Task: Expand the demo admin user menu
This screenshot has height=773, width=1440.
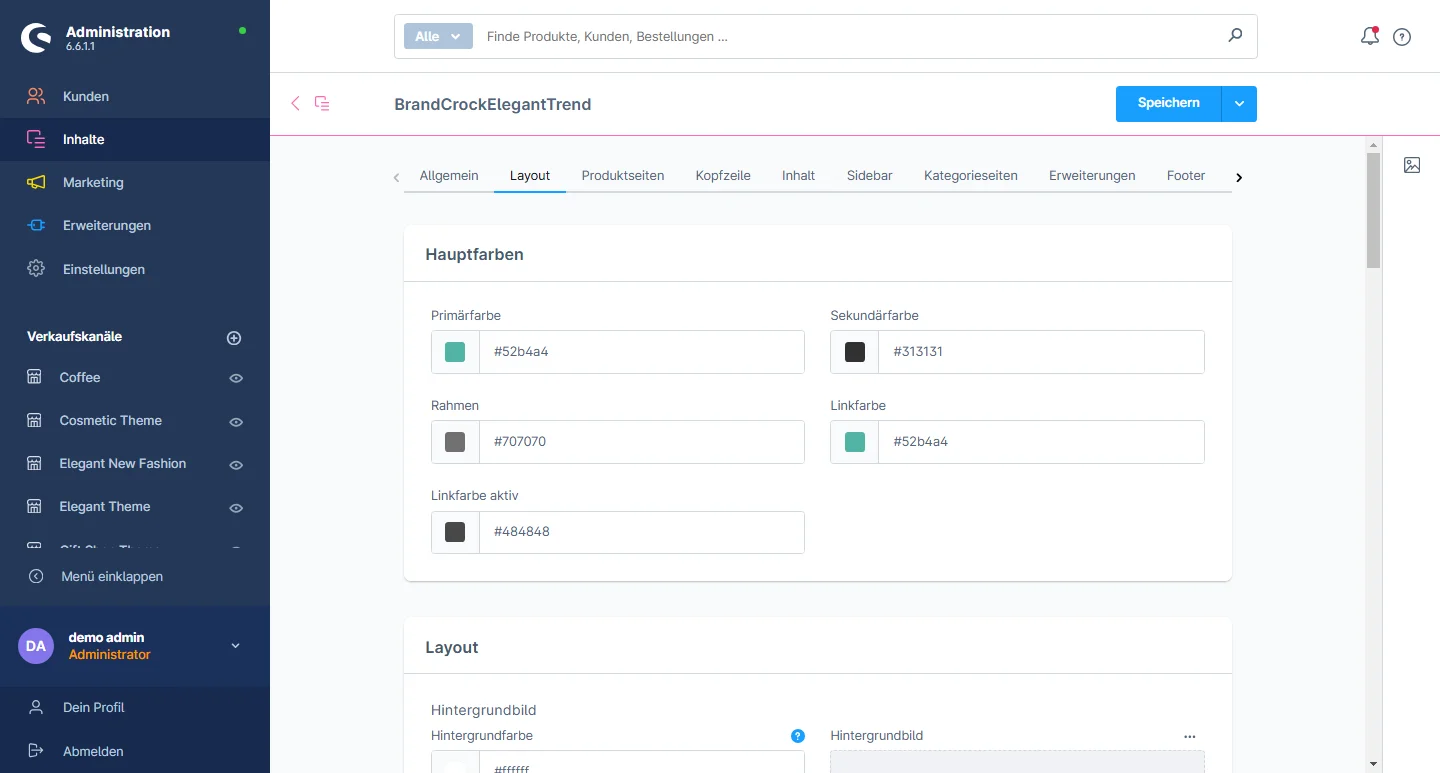Action: 236,646
